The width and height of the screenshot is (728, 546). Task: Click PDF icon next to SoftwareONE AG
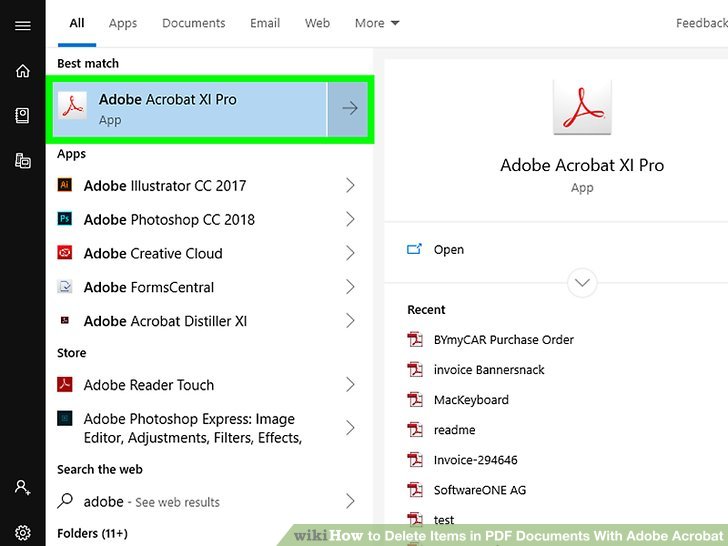pos(415,490)
